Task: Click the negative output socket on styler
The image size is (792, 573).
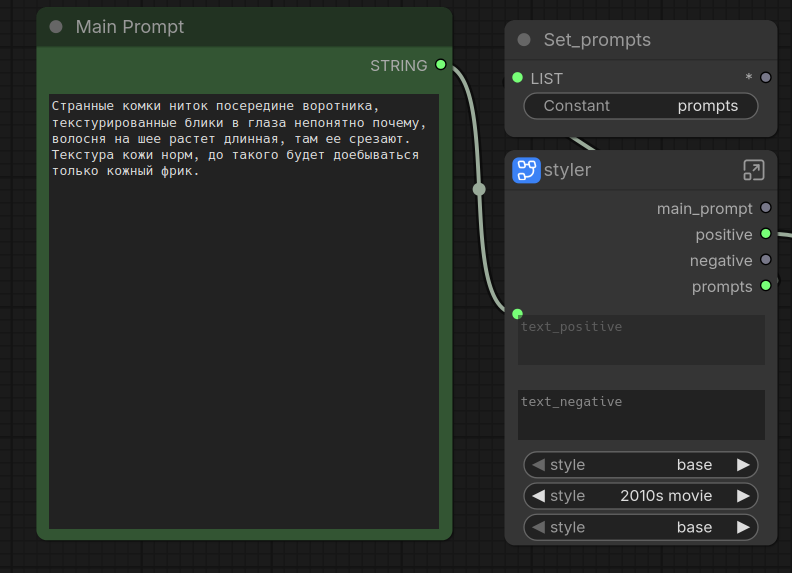Action: pos(766,260)
